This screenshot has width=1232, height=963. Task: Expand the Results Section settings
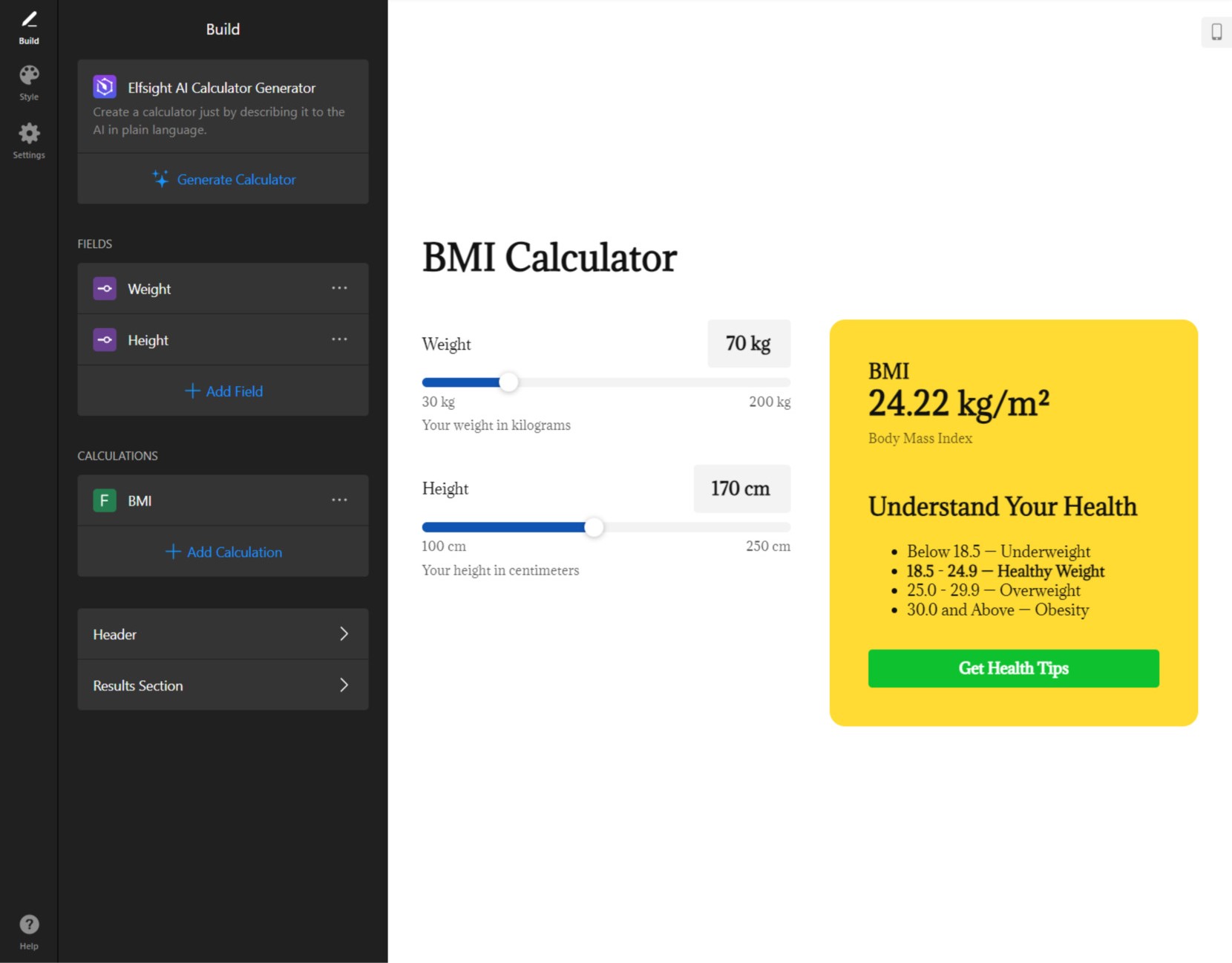pyautogui.click(x=223, y=685)
